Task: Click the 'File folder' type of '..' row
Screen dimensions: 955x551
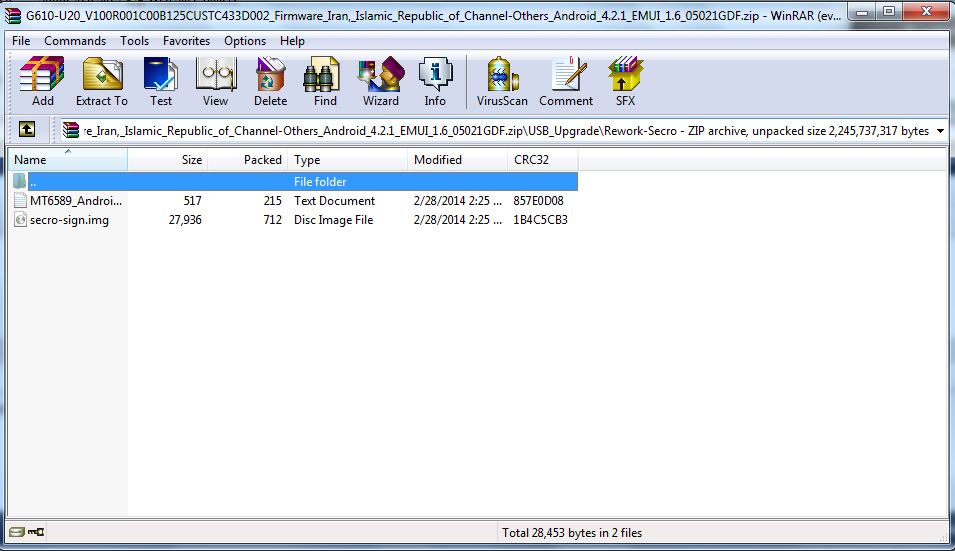Action: [320, 181]
